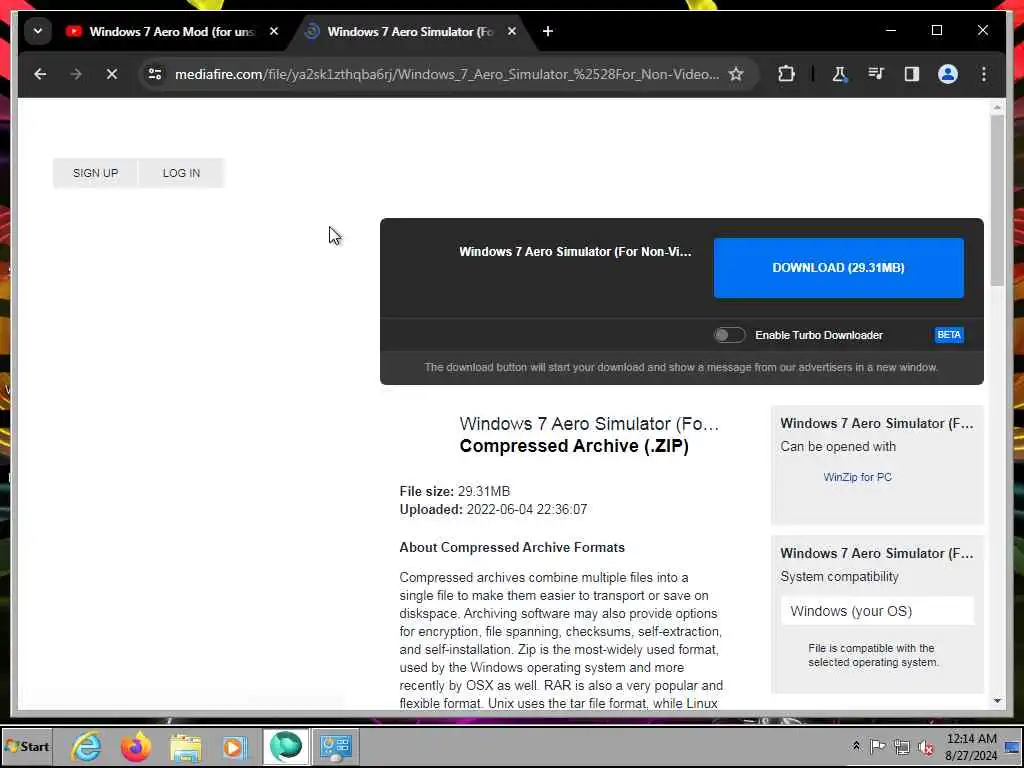
Task: Click the scrollbar down arrow
Action: 997,701
